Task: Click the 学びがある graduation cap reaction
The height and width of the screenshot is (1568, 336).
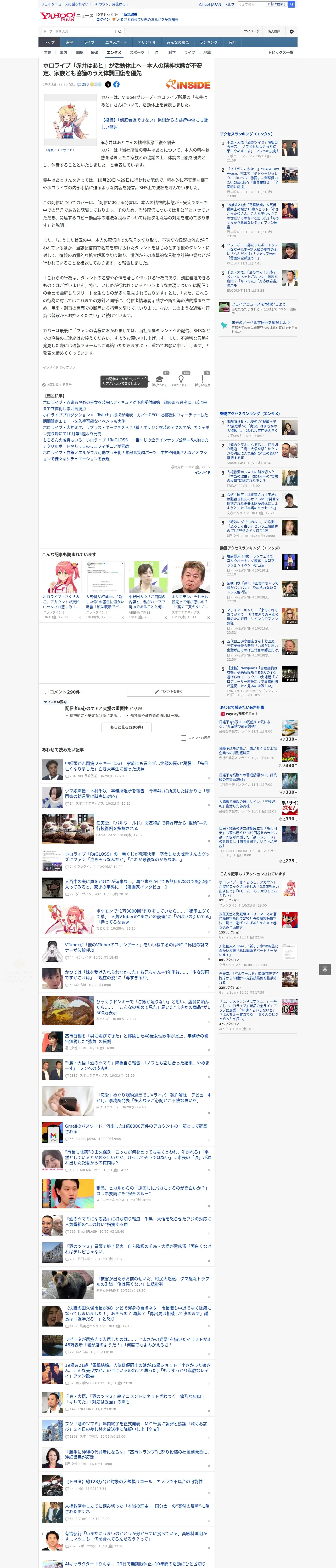Action: (x=160, y=379)
